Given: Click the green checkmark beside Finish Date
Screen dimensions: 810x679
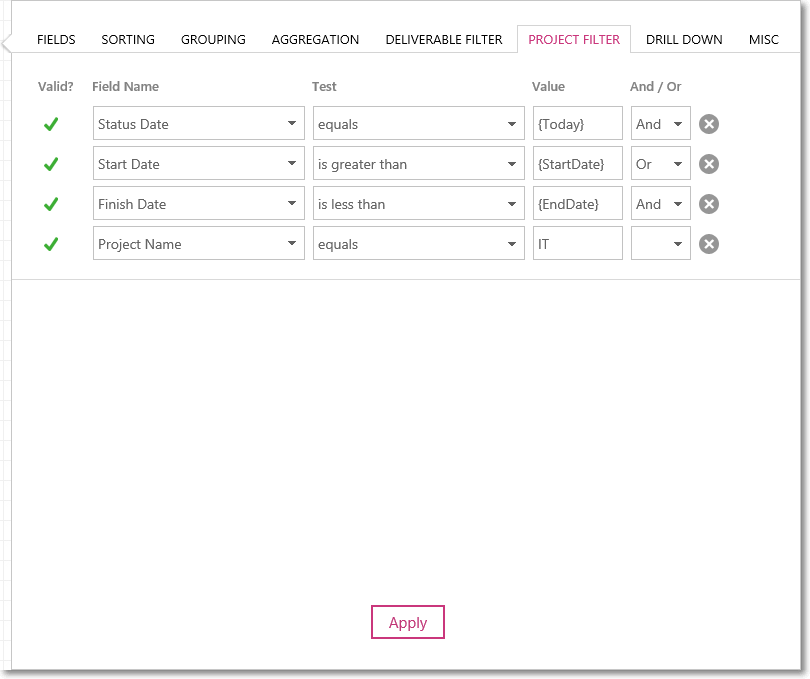Looking at the screenshot, I should [51, 204].
